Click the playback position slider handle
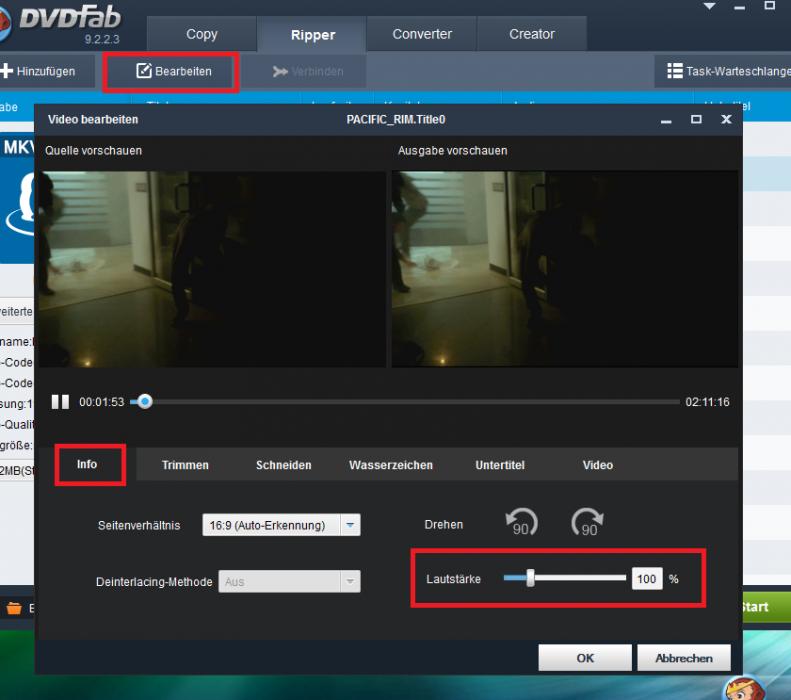The width and height of the screenshot is (791, 700). 145,401
